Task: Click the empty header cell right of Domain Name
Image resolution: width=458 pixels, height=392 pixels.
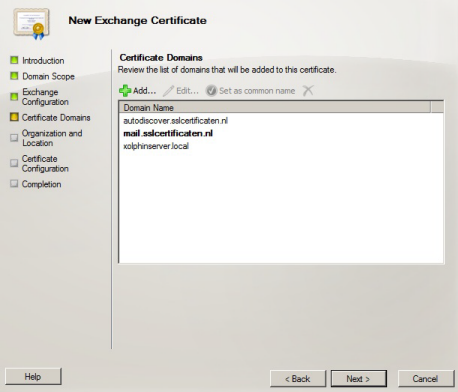Action: click(x=437, y=107)
